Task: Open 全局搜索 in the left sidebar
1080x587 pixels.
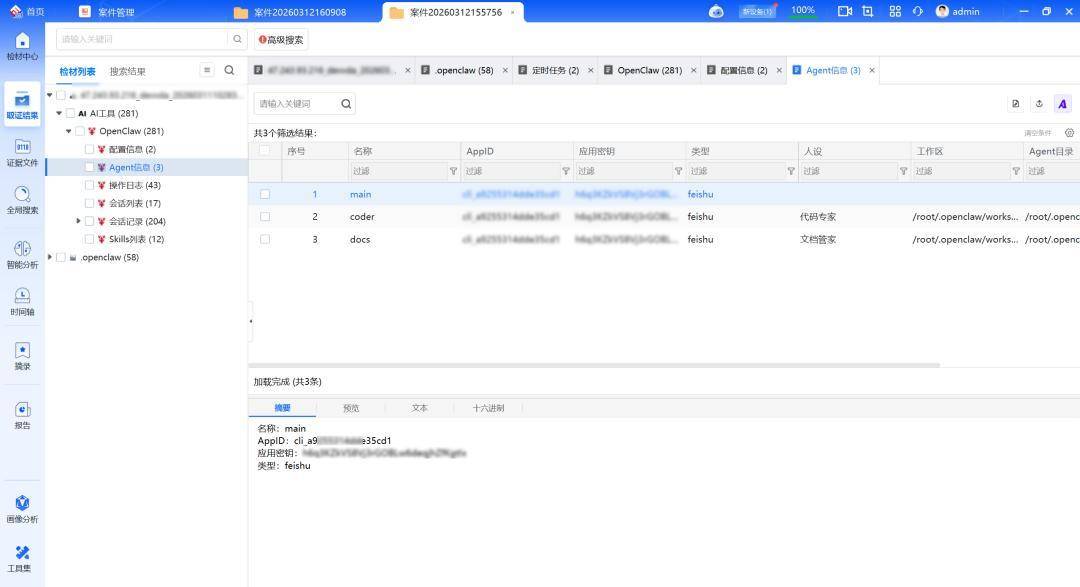Action: coord(22,199)
